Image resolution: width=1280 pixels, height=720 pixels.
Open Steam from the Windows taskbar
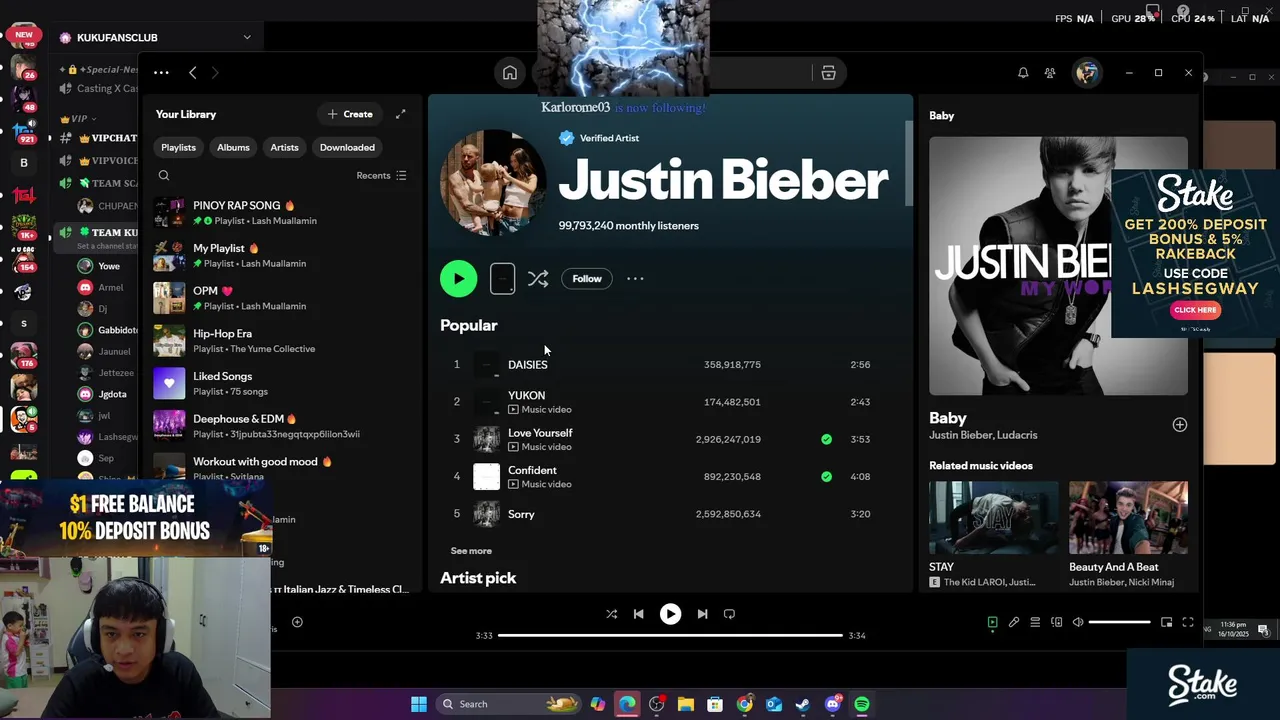803,704
